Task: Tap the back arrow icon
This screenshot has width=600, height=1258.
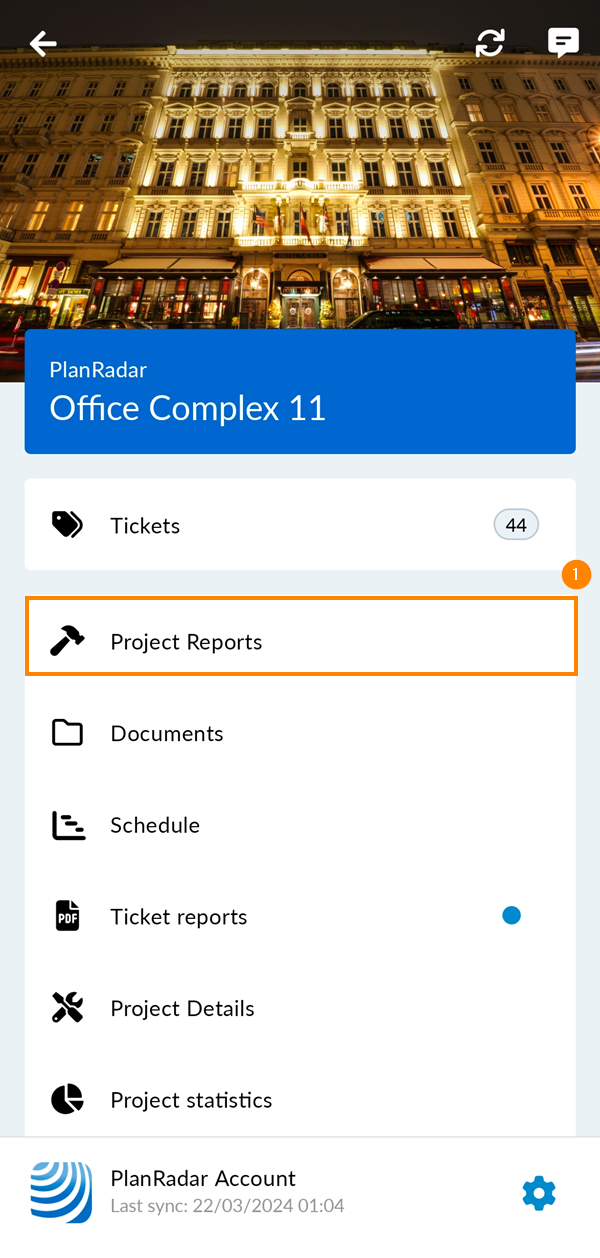Action: click(x=43, y=43)
